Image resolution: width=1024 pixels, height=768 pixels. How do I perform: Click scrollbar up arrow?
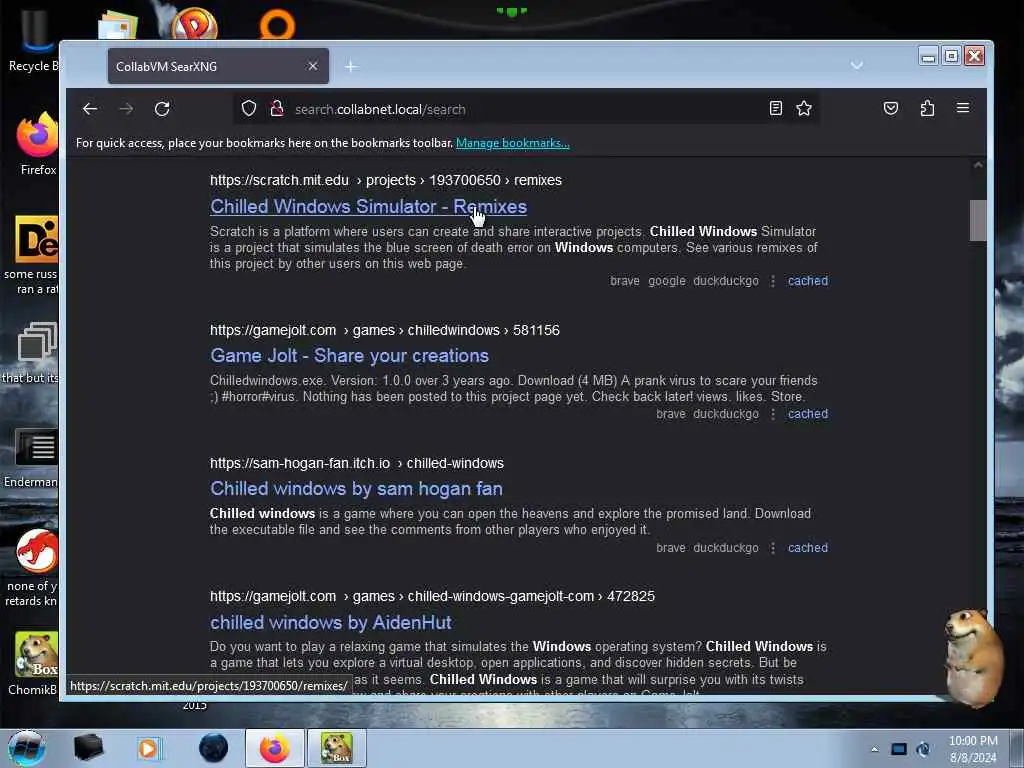978,165
